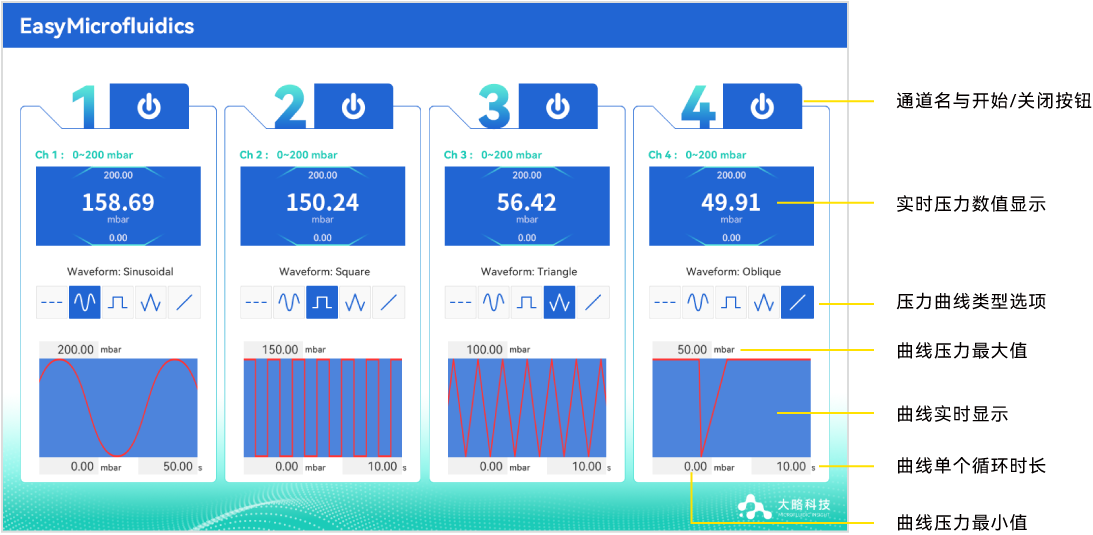This screenshot has width=1093, height=535.
Task: Click the Ch 4 oblique curve graph
Action: [x=731, y=408]
